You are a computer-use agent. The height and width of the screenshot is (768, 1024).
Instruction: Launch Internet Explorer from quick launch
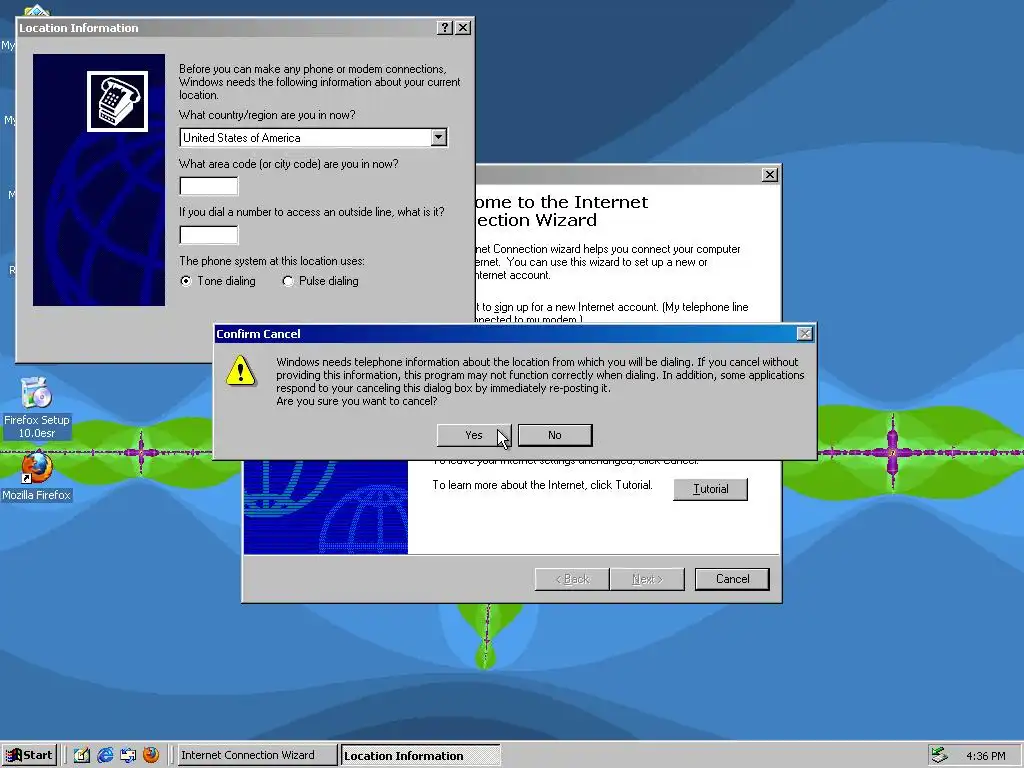[105, 755]
